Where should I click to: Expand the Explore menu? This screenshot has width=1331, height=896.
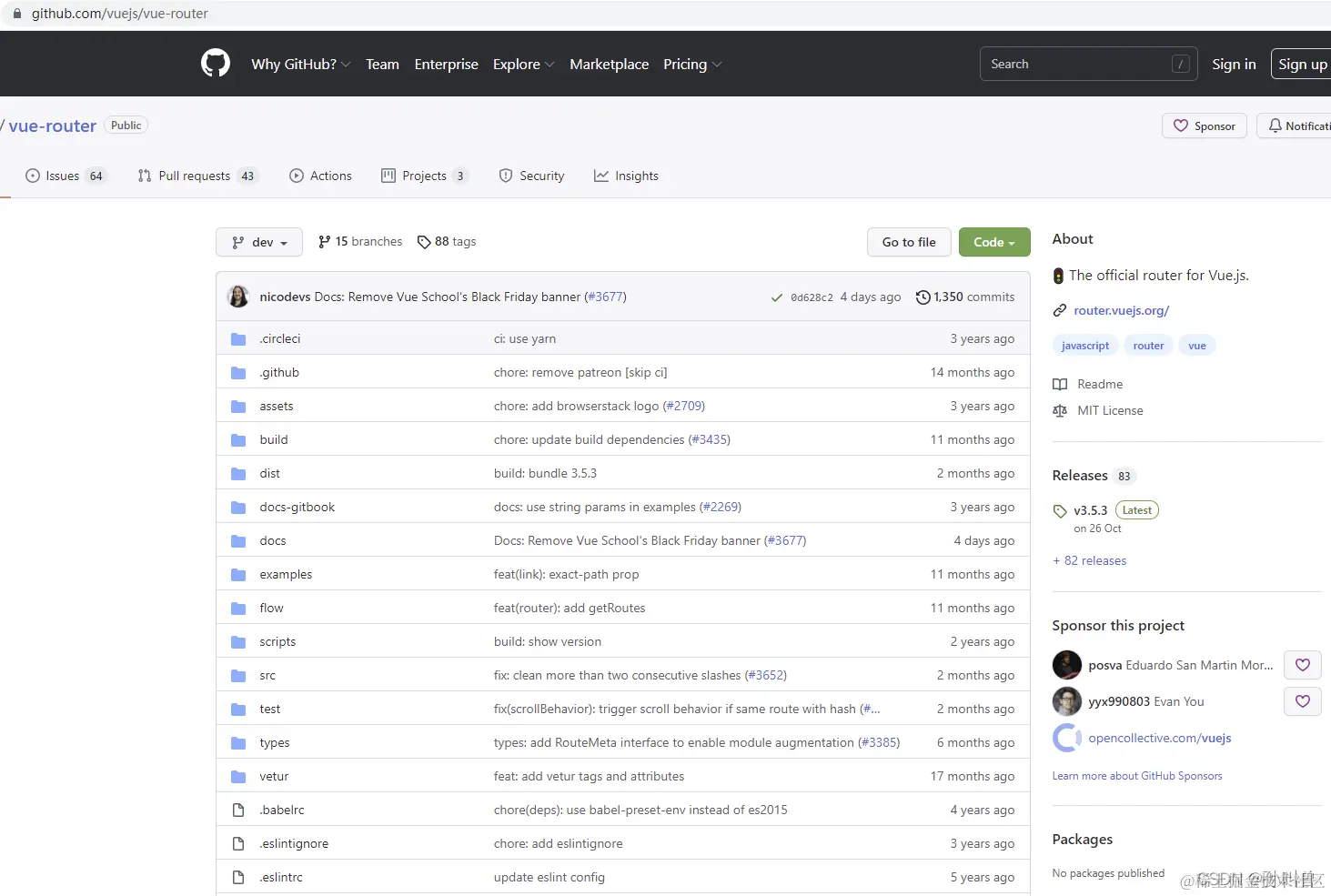523,64
